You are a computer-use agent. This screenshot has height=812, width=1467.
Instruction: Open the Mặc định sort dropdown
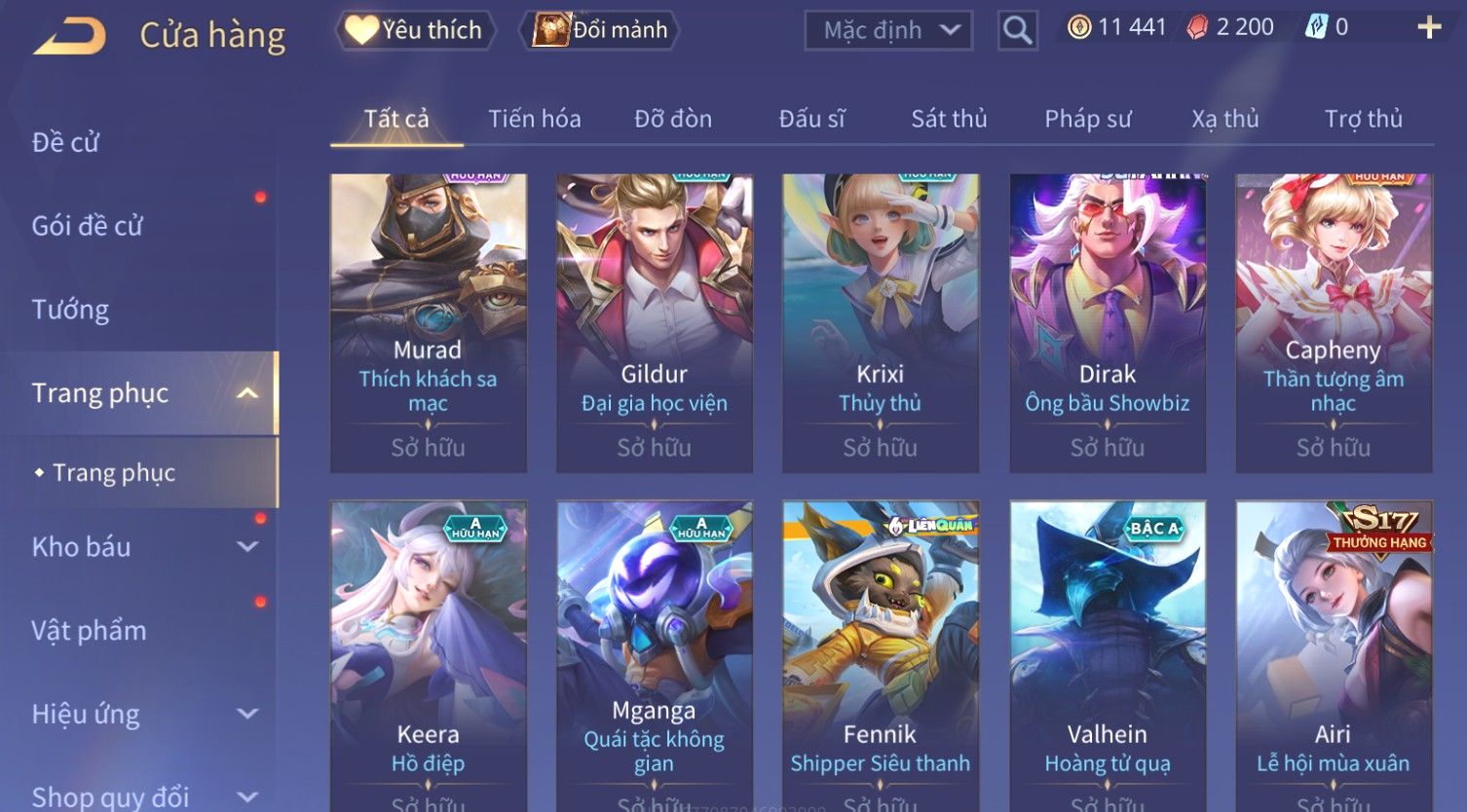tap(888, 30)
